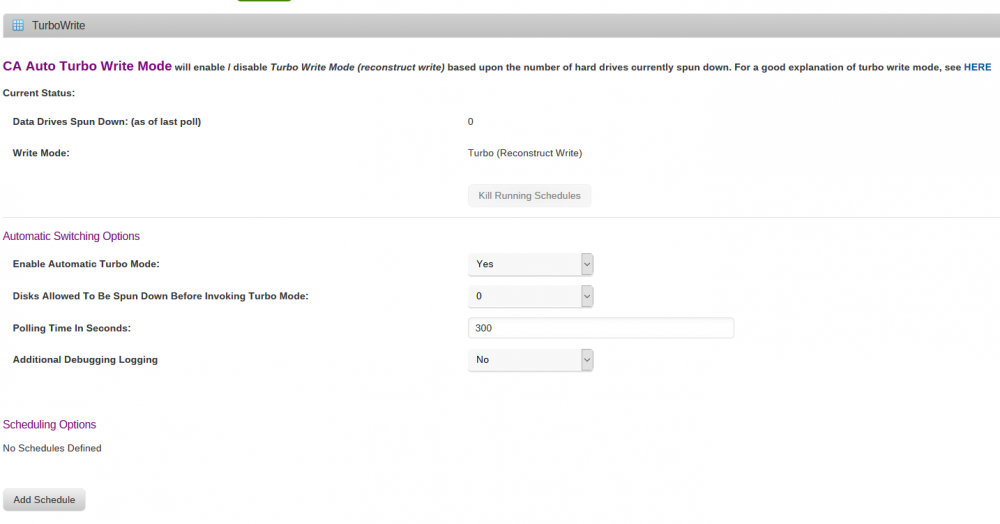Click the Polling Time In Seconds field
Image resolution: width=1000 pixels, height=524 pixels.
coord(601,328)
